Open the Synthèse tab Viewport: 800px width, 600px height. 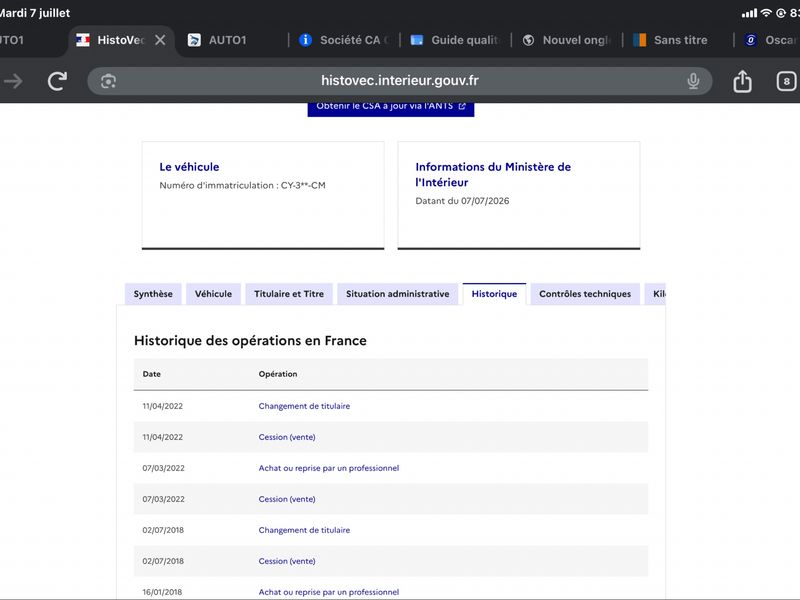[153, 294]
